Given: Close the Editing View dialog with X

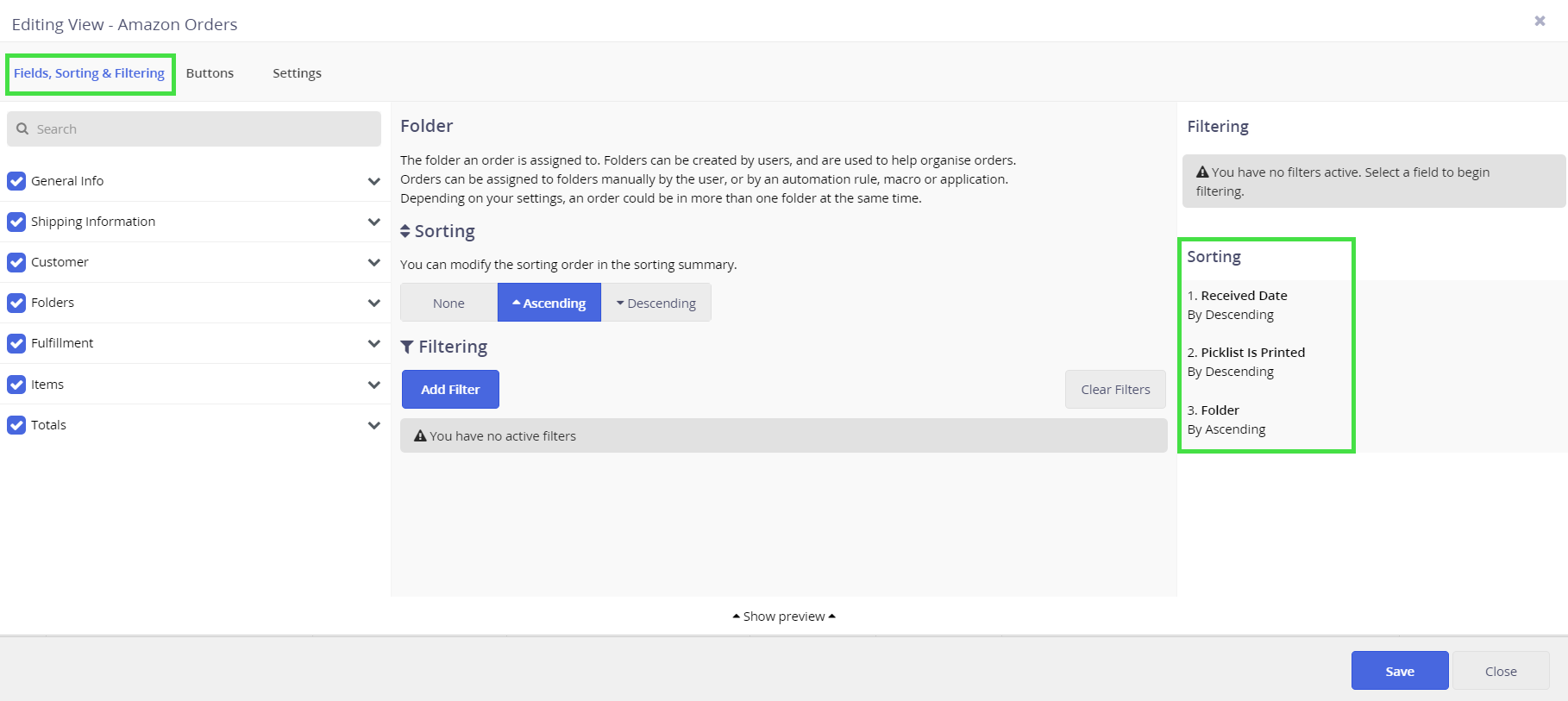Looking at the screenshot, I should point(1540,21).
